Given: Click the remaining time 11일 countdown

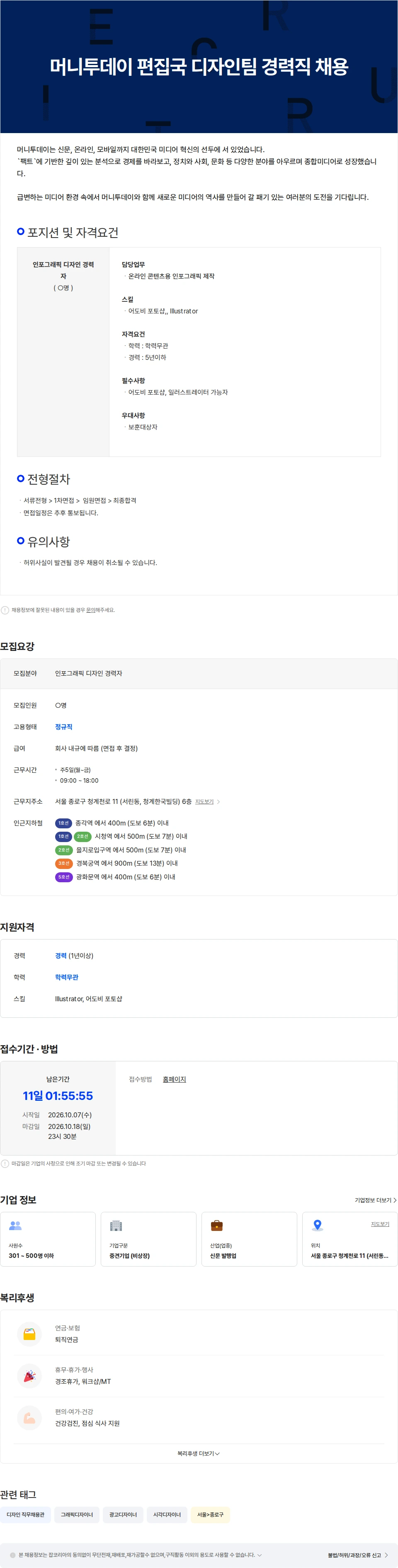Looking at the screenshot, I should coord(58,1096).
